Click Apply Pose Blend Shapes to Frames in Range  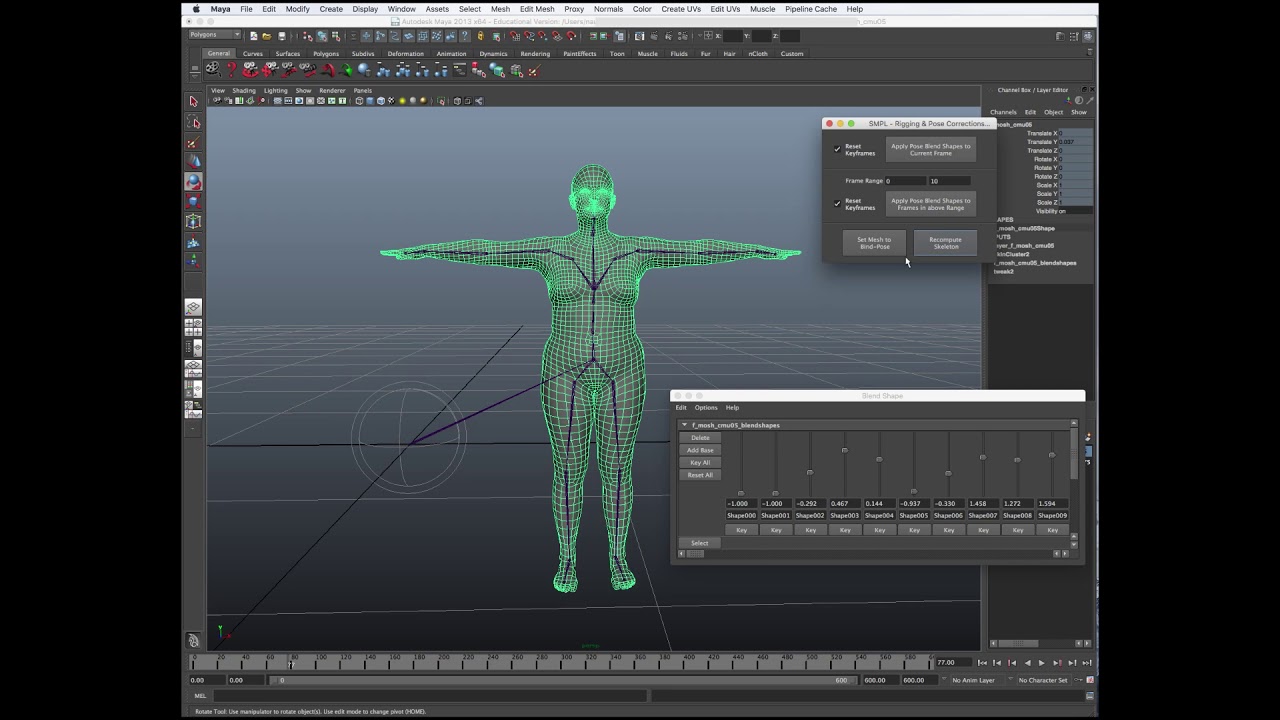tap(930, 204)
